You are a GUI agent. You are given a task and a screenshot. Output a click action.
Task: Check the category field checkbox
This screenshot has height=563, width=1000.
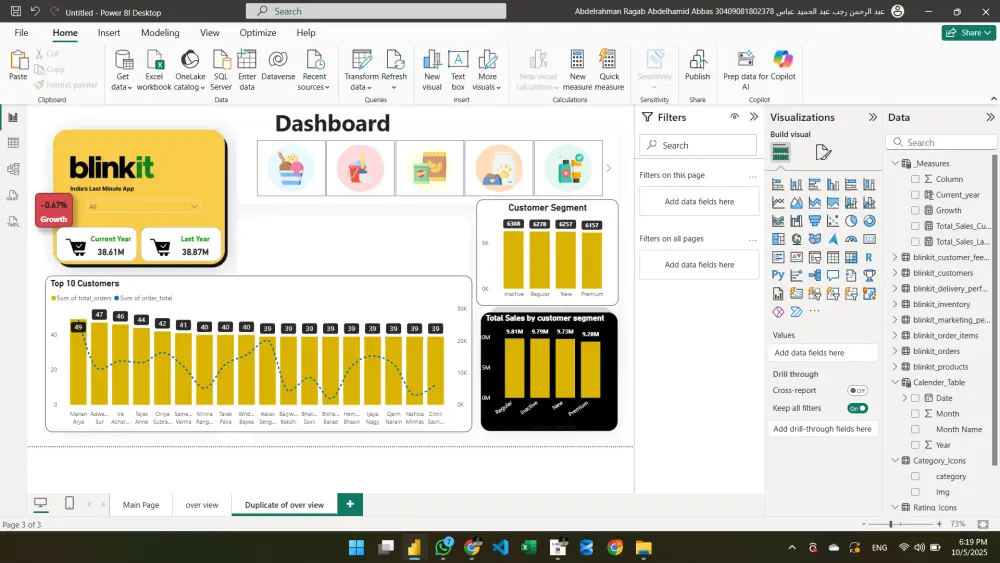click(x=915, y=476)
